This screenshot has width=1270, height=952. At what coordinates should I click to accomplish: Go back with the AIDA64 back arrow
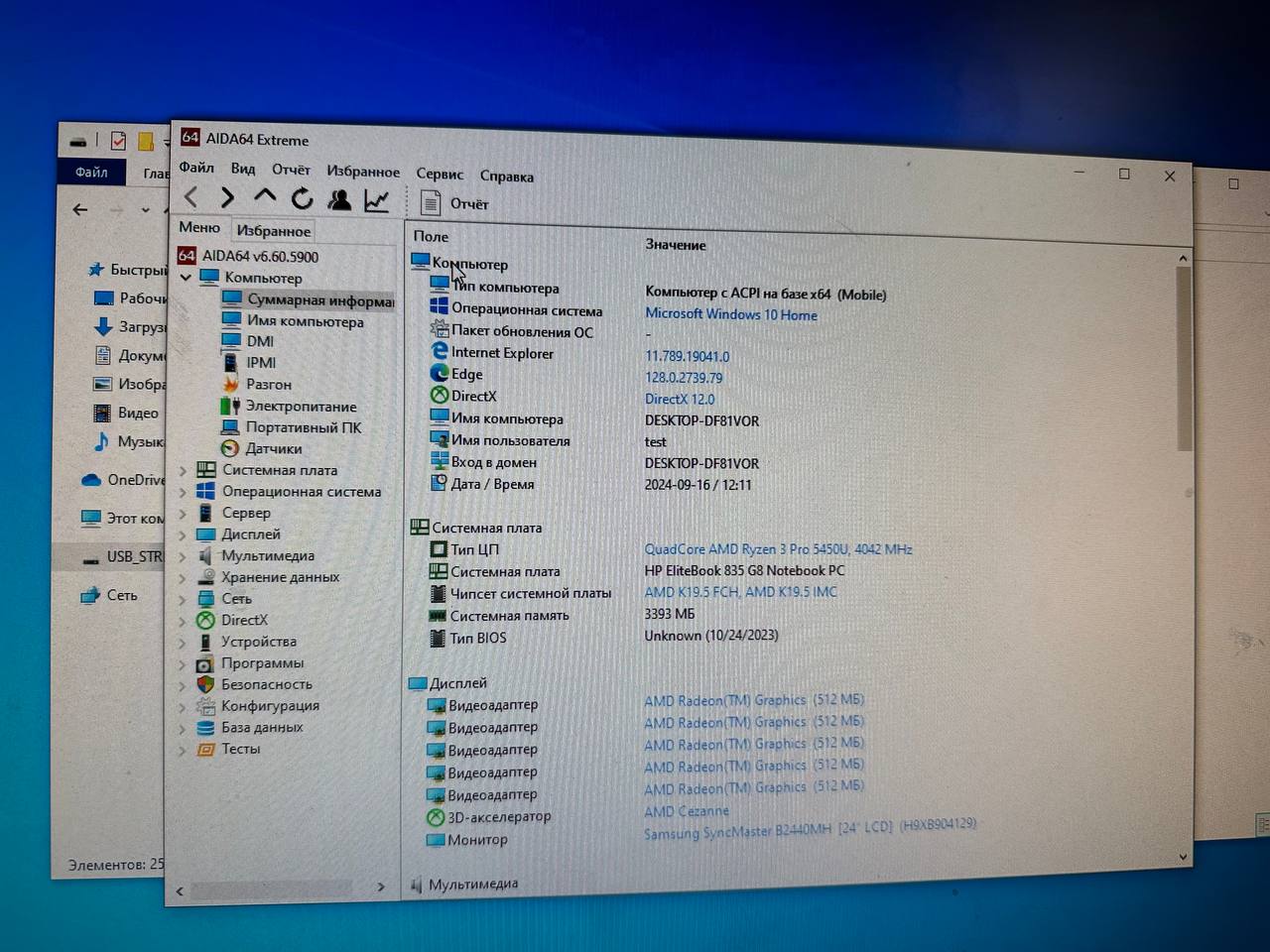pyautogui.click(x=191, y=198)
